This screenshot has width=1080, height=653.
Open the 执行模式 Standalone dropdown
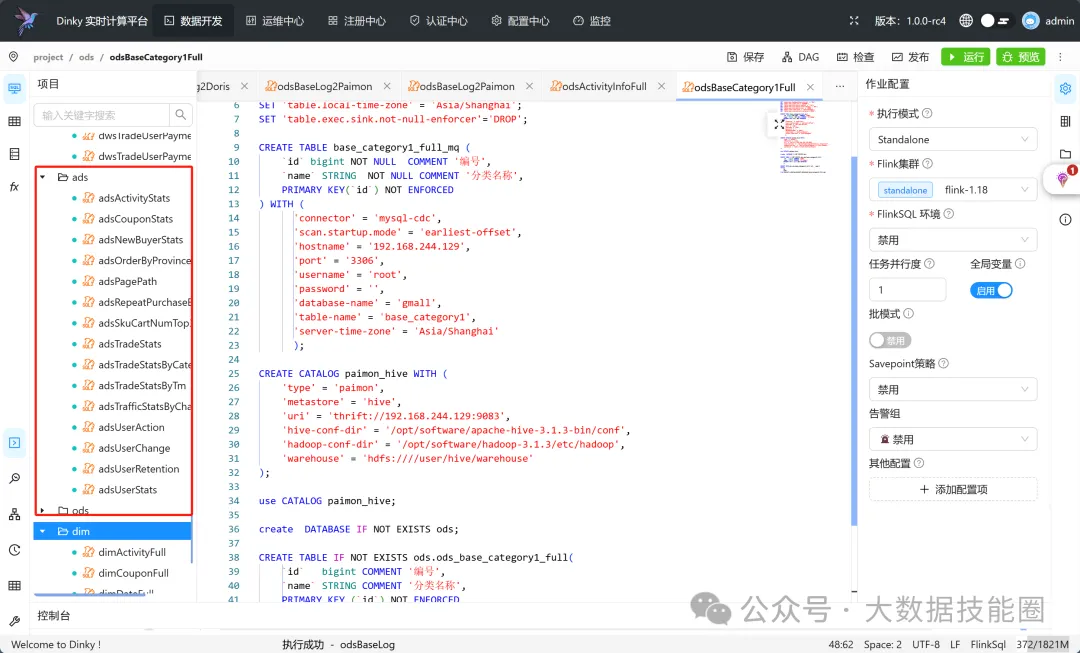[953, 139]
